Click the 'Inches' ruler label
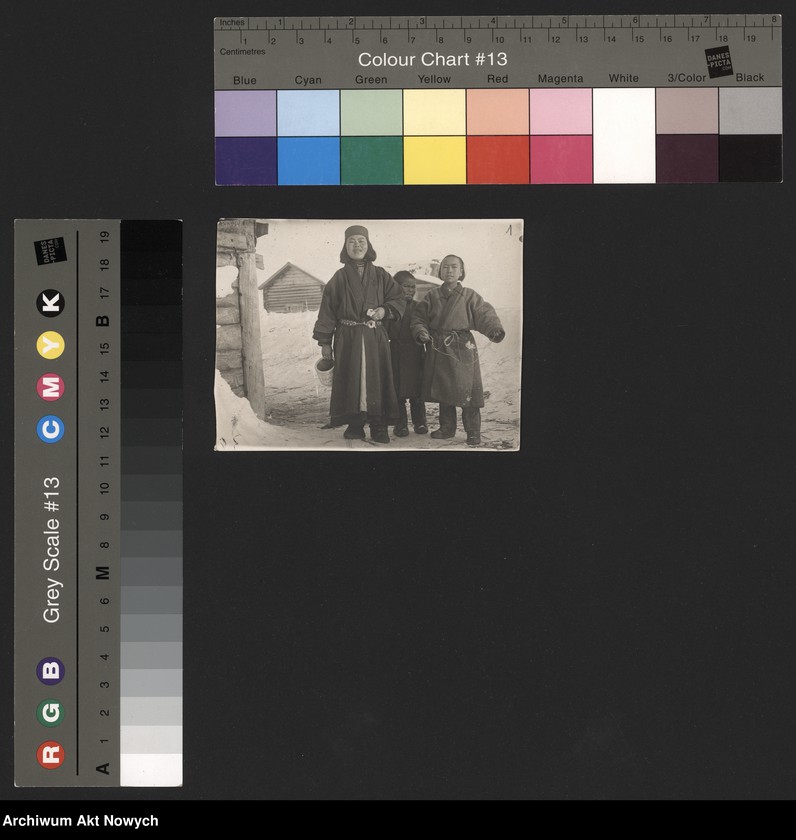The width and height of the screenshot is (796, 840). 232,22
